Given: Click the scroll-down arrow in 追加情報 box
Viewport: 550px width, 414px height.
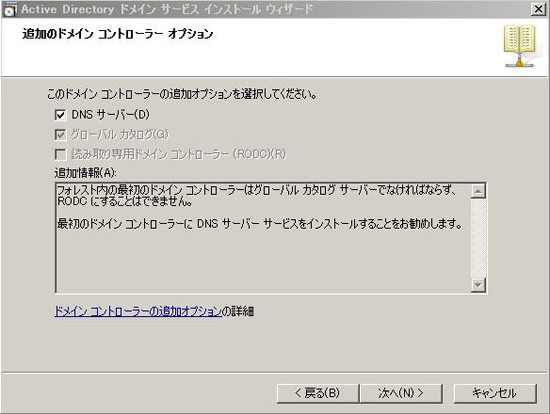Looking at the screenshot, I should pos(478,285).
